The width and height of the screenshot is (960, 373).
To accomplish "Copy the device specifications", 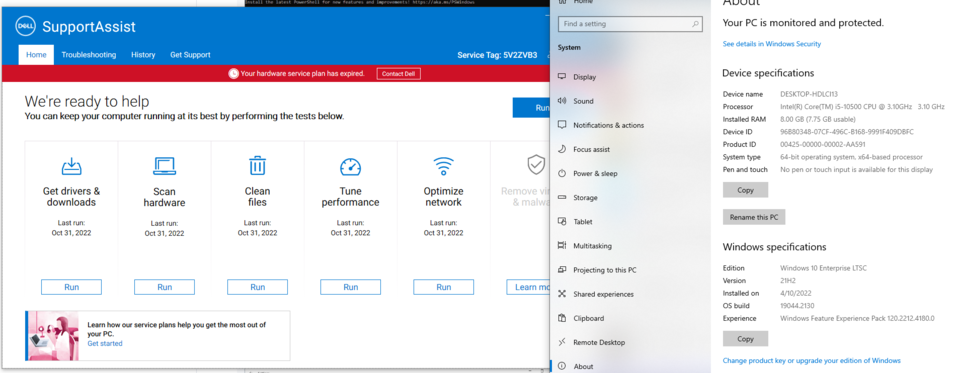I will (745, 190).
